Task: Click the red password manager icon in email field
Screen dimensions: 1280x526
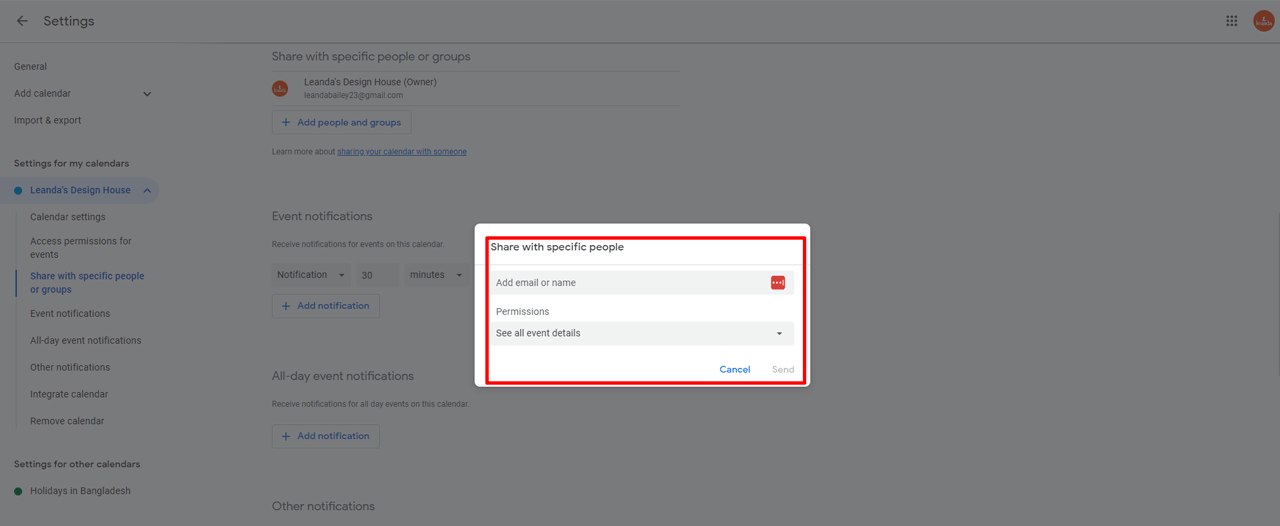Action: tap(778, 283)
